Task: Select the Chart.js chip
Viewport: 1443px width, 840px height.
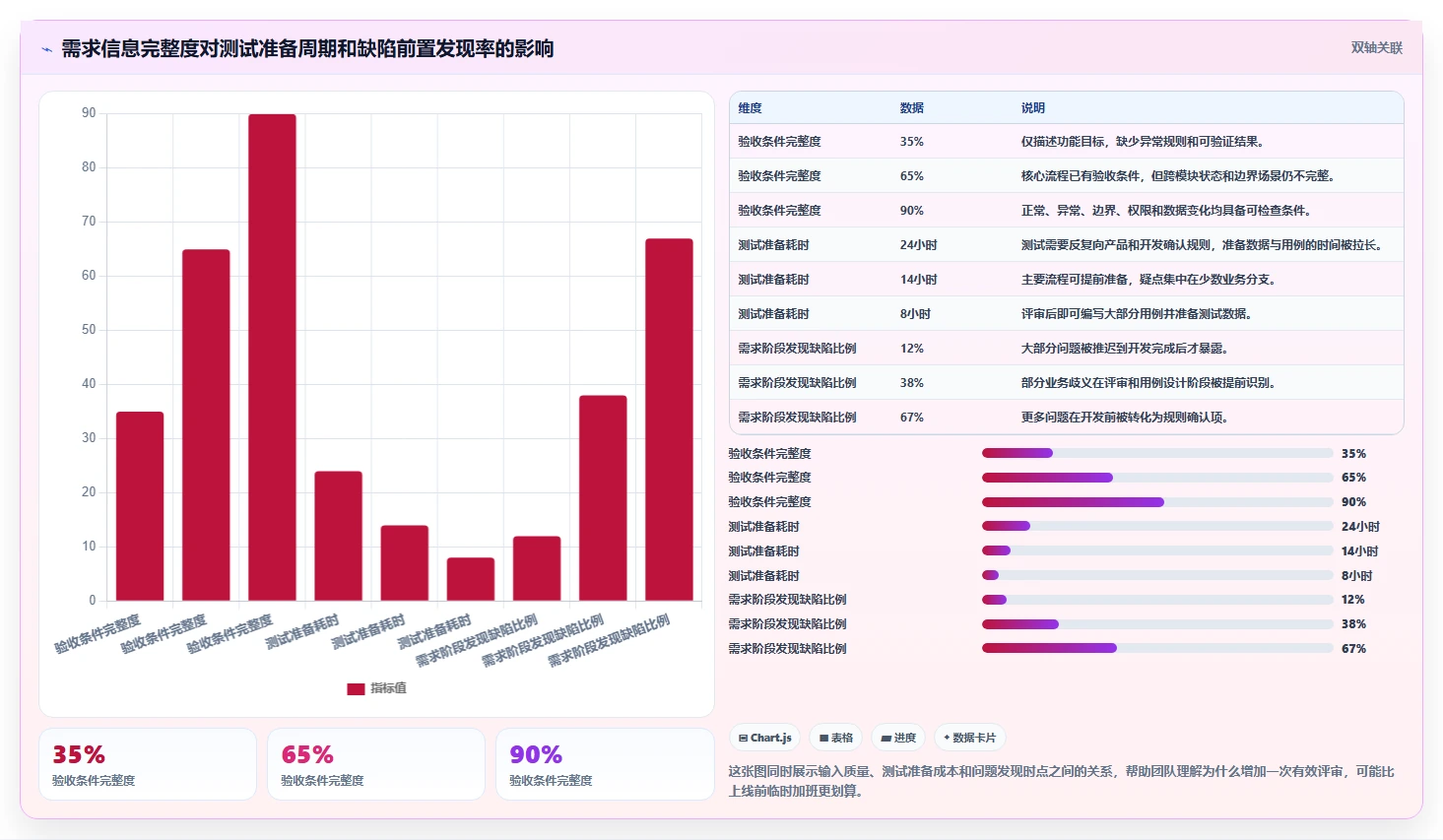Action: point(764,738)
